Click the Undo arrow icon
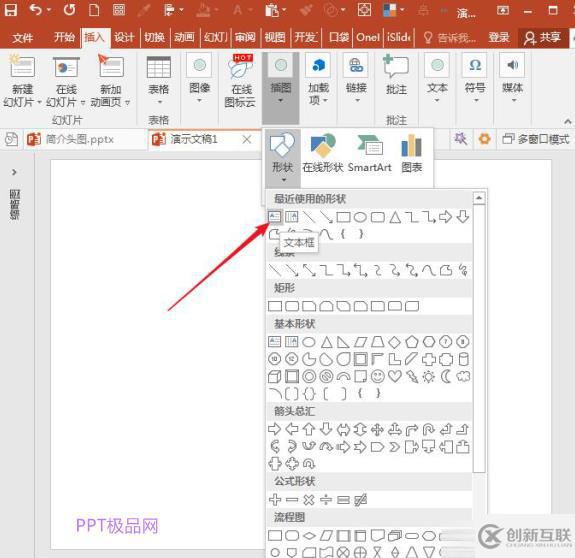This screenshot has width=575, height=558. (36, 10)
